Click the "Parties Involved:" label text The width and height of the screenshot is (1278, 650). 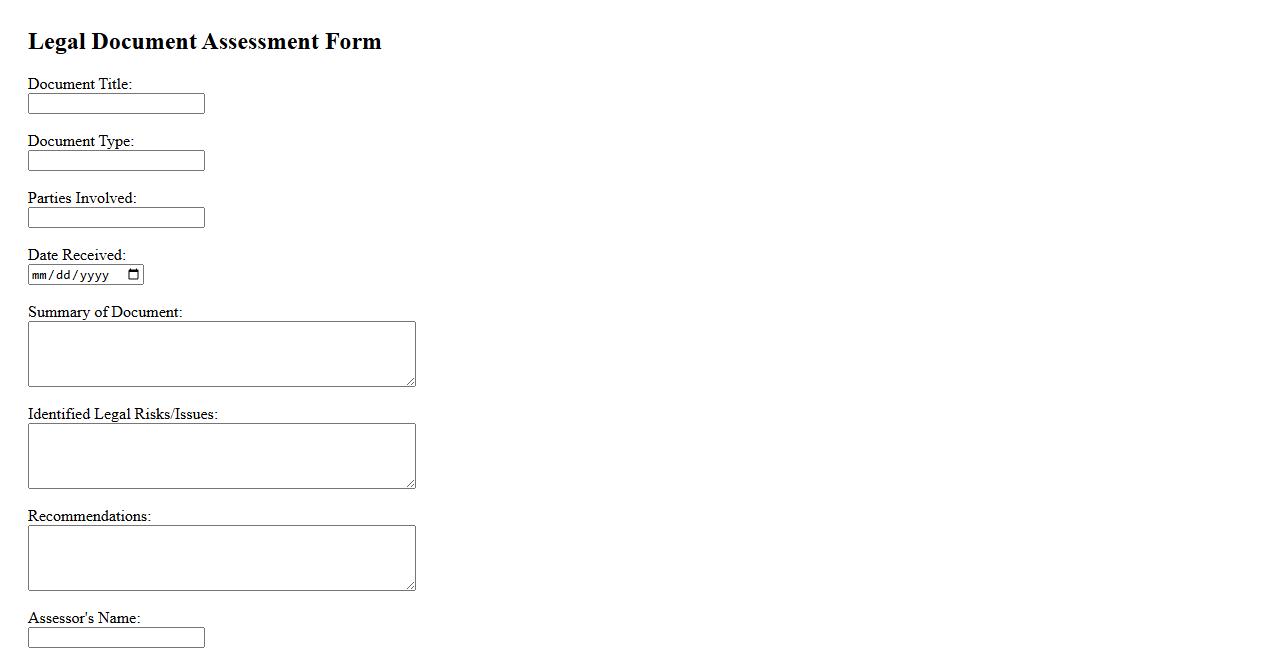click(x=82, y=198)
